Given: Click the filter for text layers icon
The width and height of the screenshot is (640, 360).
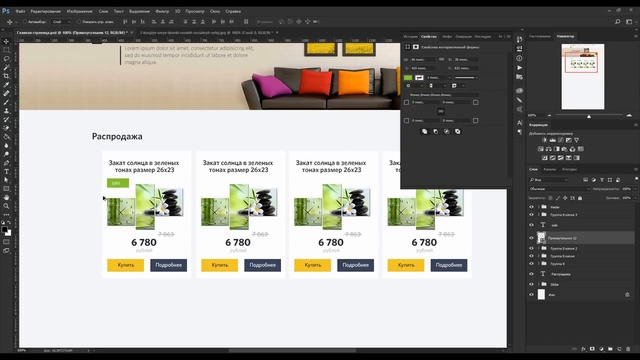Looking at the screenshot, I should click(x=602, y=180).
